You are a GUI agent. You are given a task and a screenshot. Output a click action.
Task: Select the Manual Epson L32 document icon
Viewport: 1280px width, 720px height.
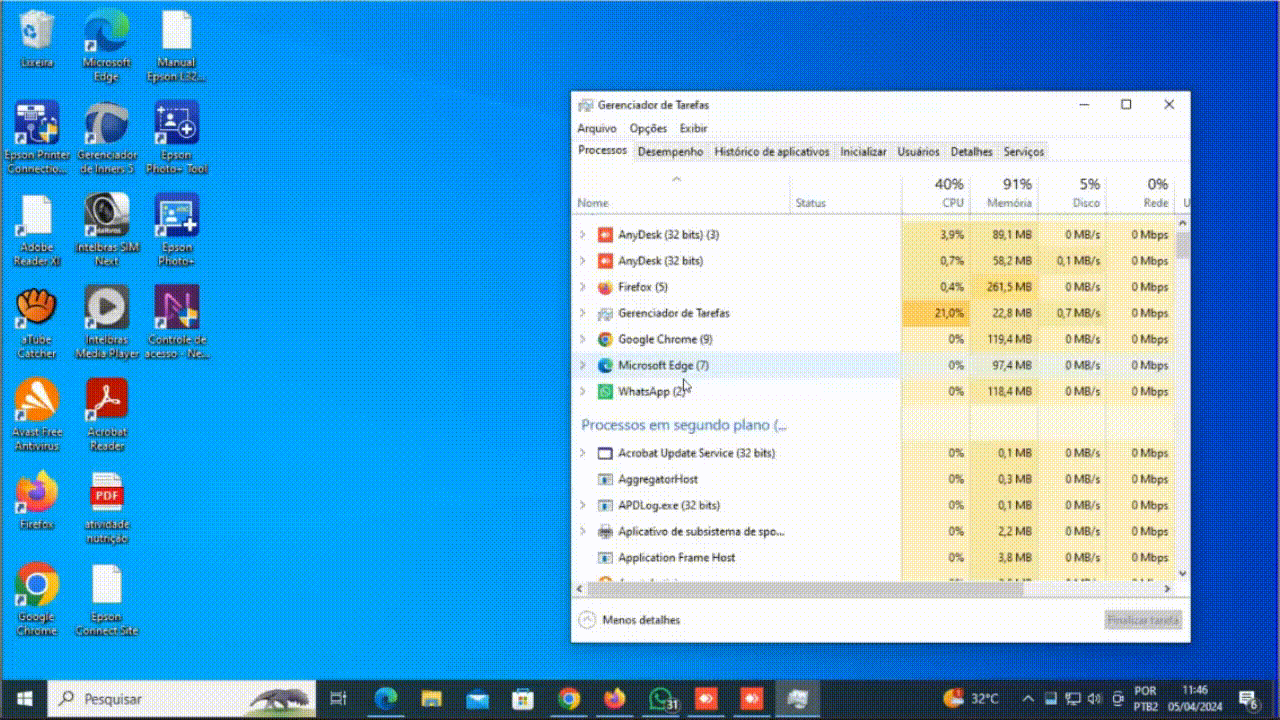(177, 46)
